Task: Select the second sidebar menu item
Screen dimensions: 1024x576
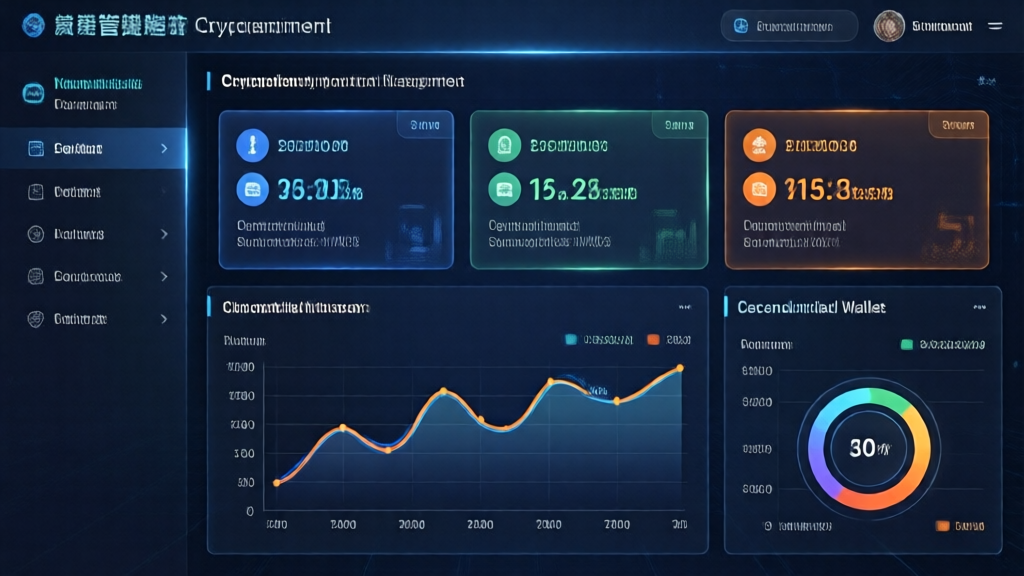Action: click(x=77, y=192)
